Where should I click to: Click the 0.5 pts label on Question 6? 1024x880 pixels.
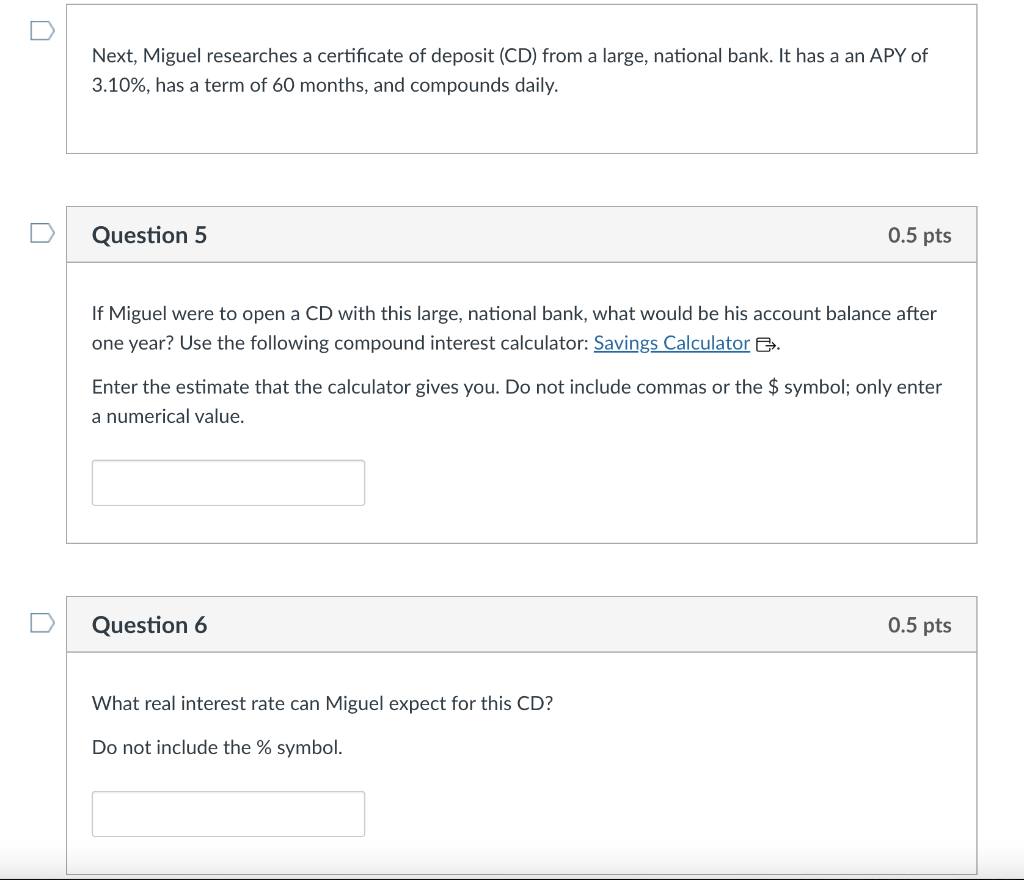919,624
